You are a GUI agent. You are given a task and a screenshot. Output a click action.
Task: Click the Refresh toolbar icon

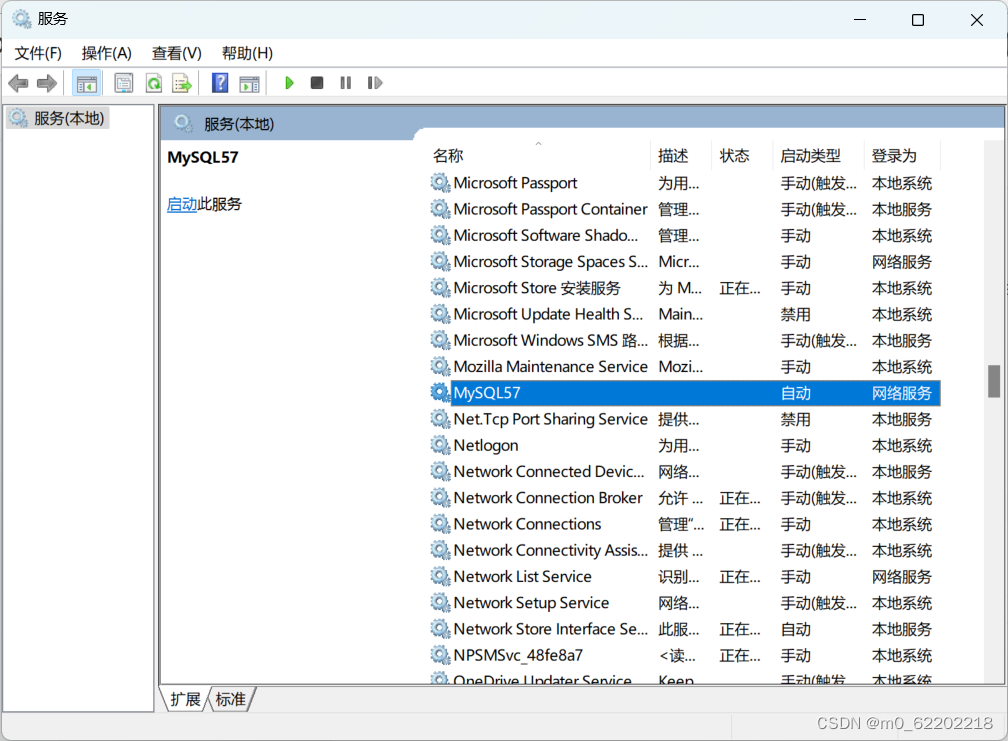tap(154, 83)
